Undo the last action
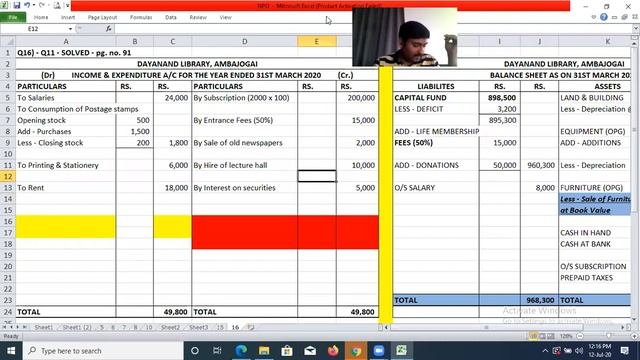 pyautogui.click(x=27, y=5)
